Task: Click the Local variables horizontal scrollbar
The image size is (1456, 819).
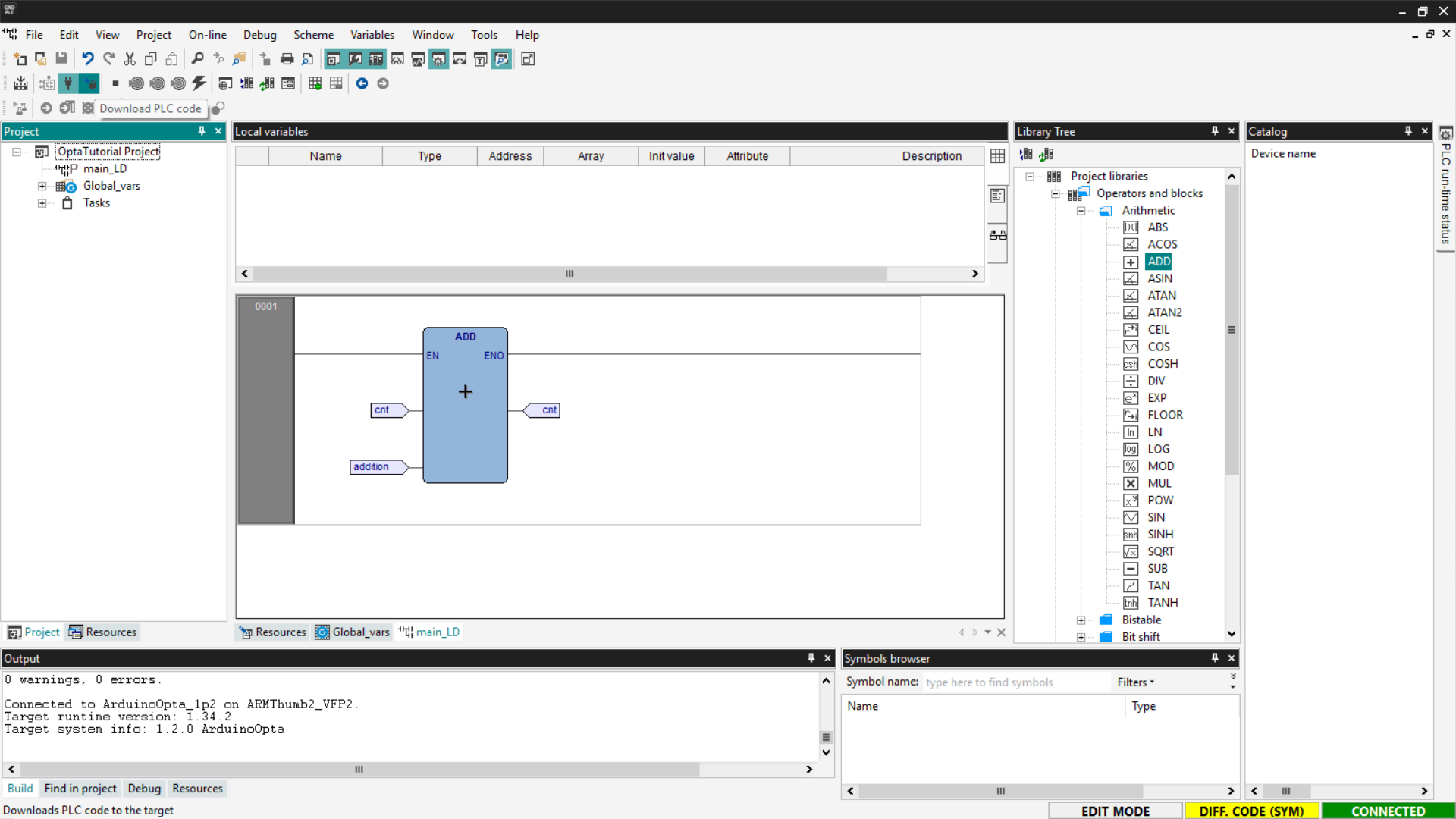Action: tap(569, 274)
